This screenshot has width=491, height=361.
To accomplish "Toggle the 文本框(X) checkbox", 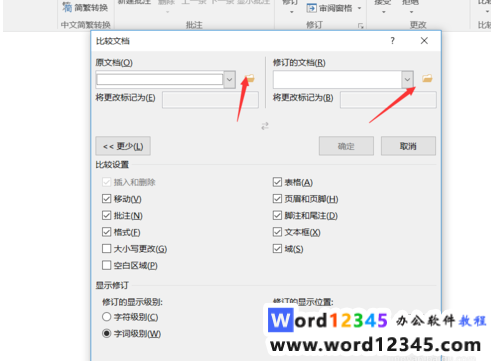I will point(277,232).
